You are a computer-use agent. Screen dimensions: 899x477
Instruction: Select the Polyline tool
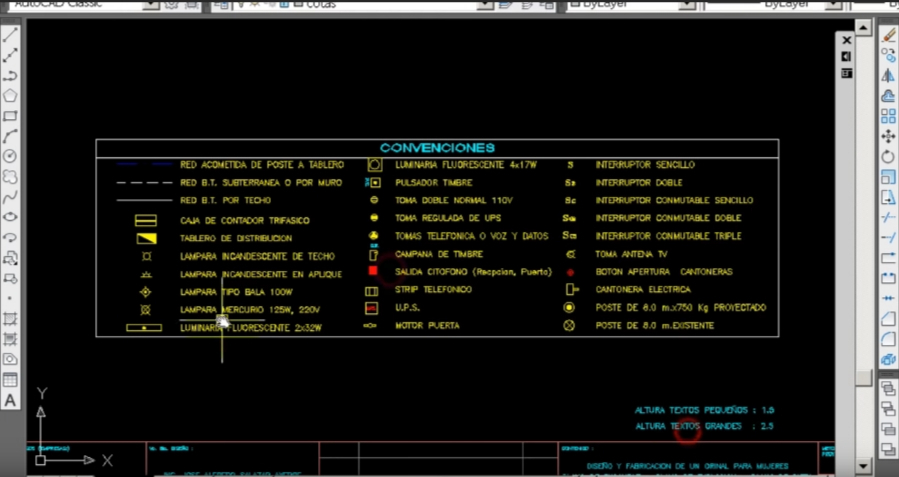(x=10, y=75)
